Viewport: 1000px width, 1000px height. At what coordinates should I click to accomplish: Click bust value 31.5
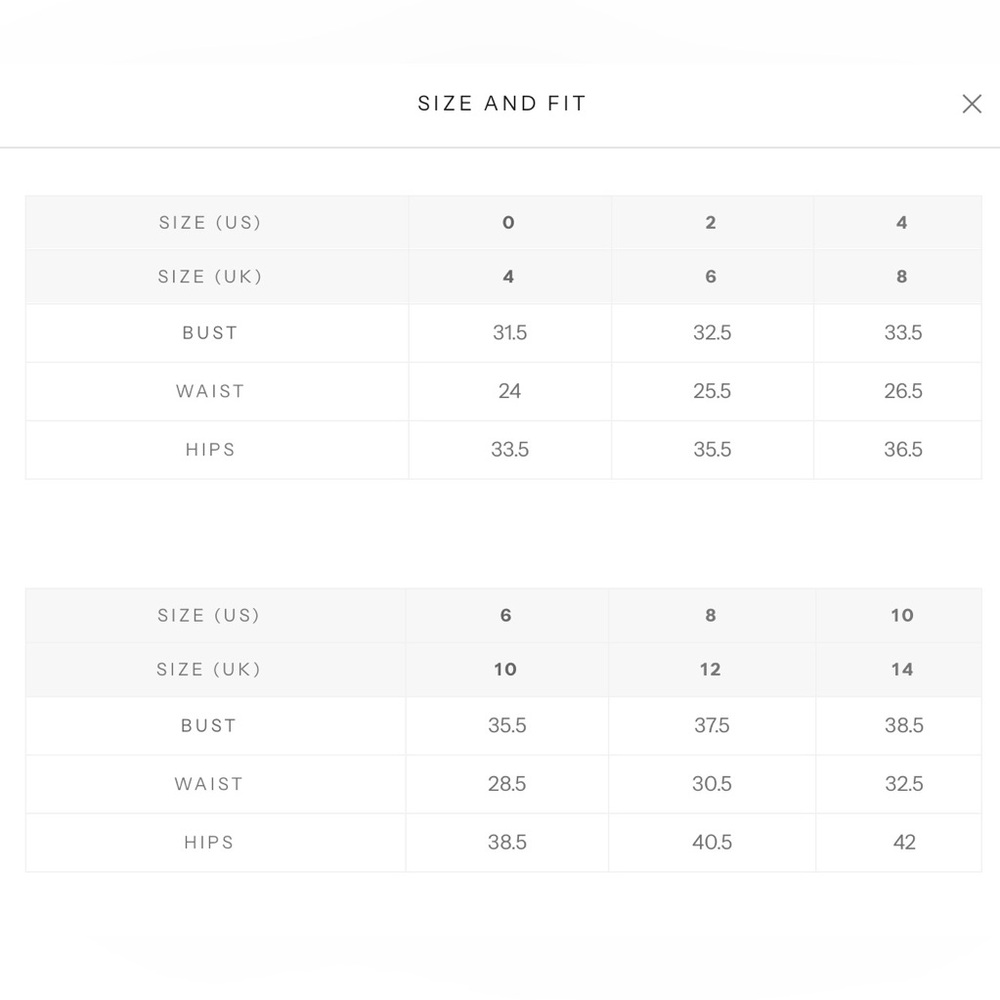coord(510,333)
